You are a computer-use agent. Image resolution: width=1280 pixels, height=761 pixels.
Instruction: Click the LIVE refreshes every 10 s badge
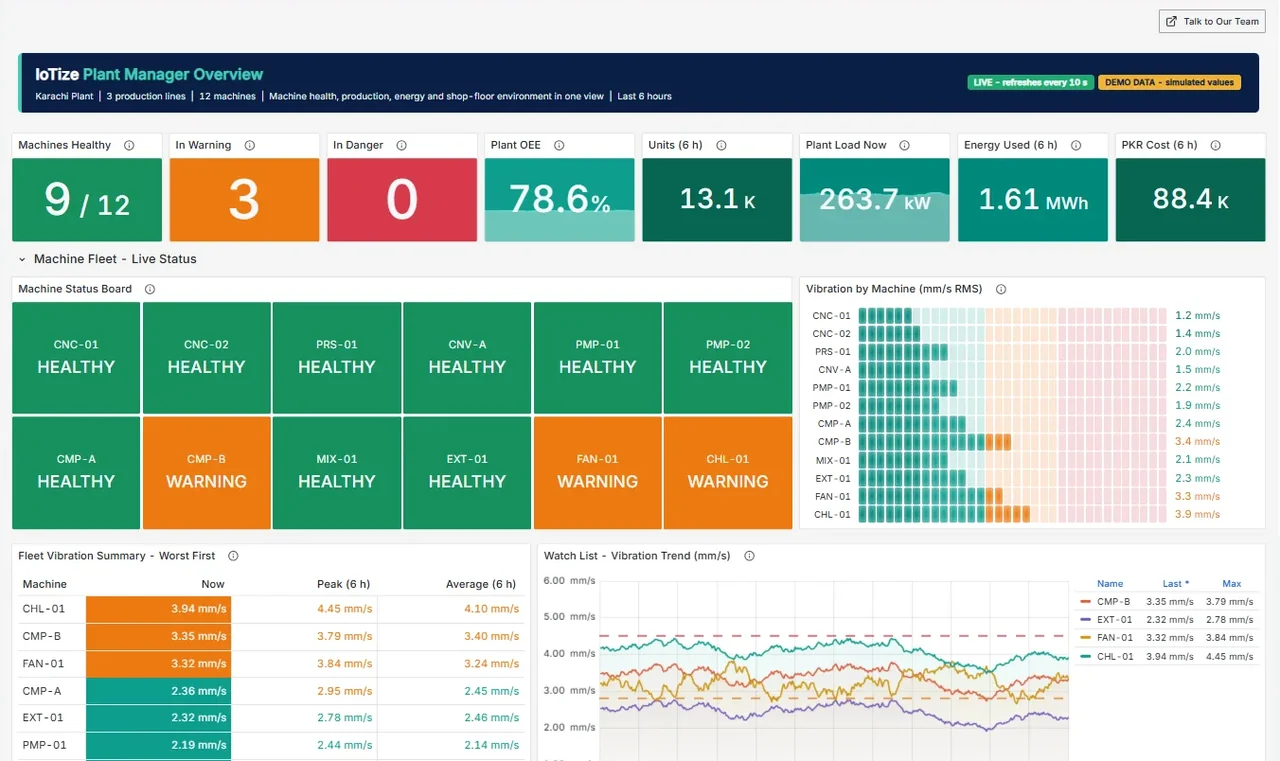(1030, 82)
